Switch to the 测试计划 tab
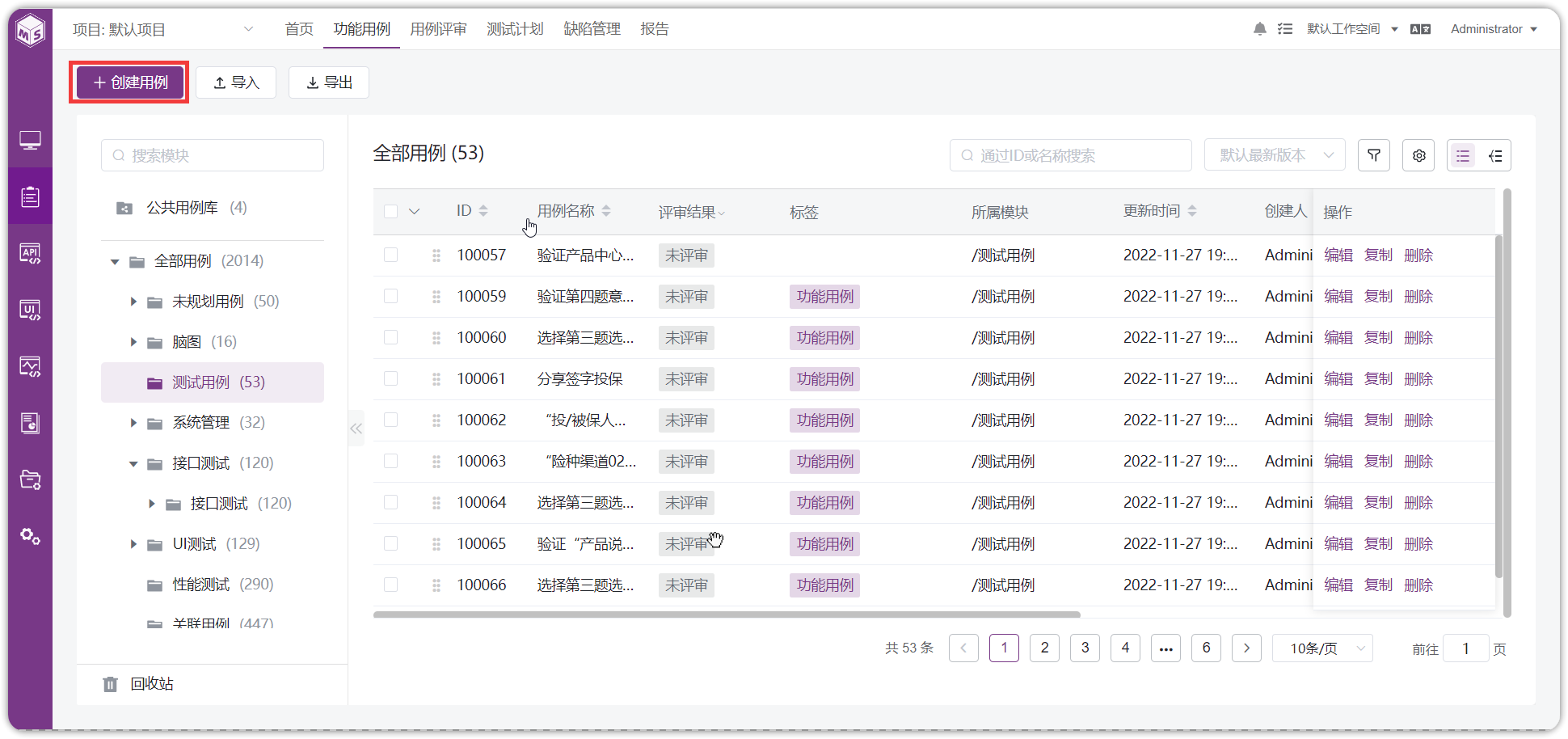Viewport: 1568px width, 739px height. 515,29
